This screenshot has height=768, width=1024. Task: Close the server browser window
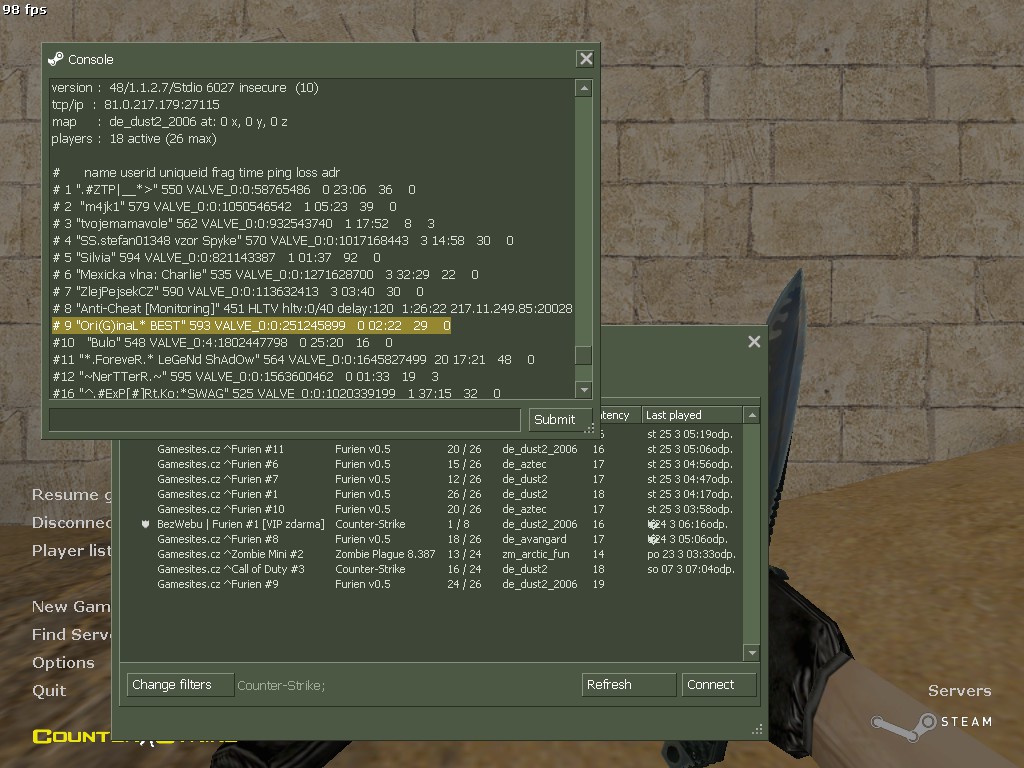(x=754, y=342)
